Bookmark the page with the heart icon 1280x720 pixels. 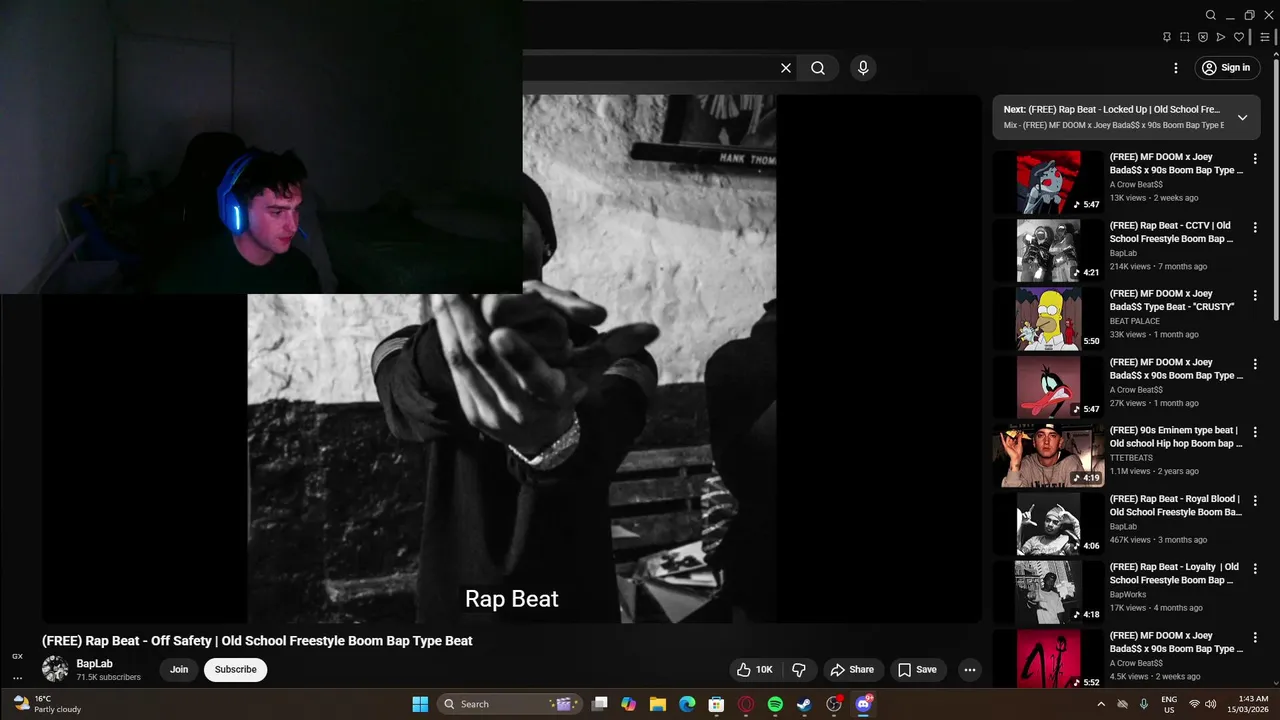coord(1239,37)
